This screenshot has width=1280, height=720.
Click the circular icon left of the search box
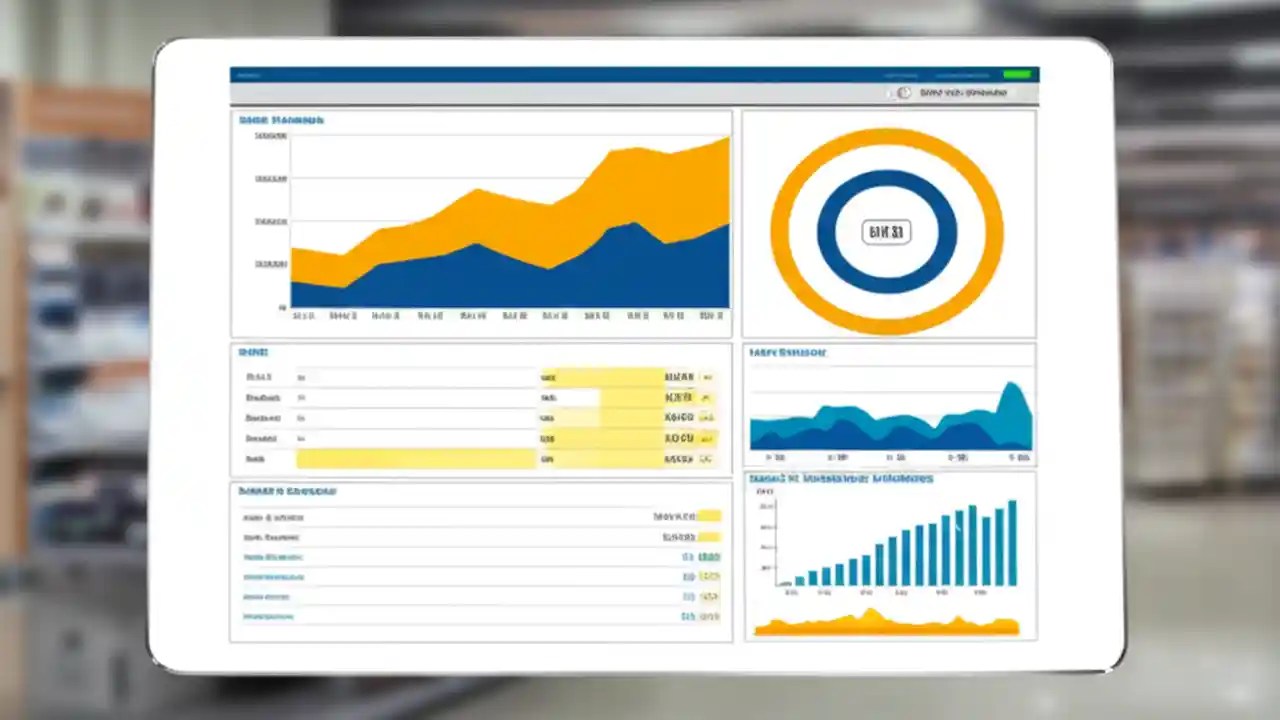coord(903,93)
